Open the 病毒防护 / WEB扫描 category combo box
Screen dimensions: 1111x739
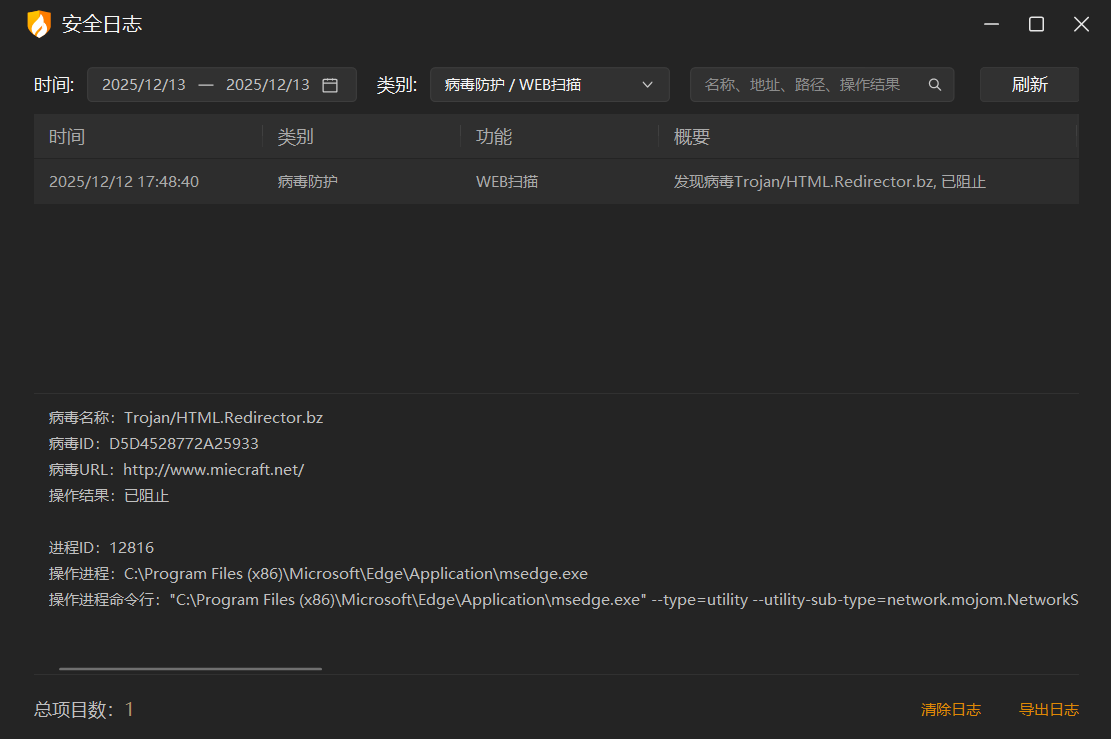point(550,85)
